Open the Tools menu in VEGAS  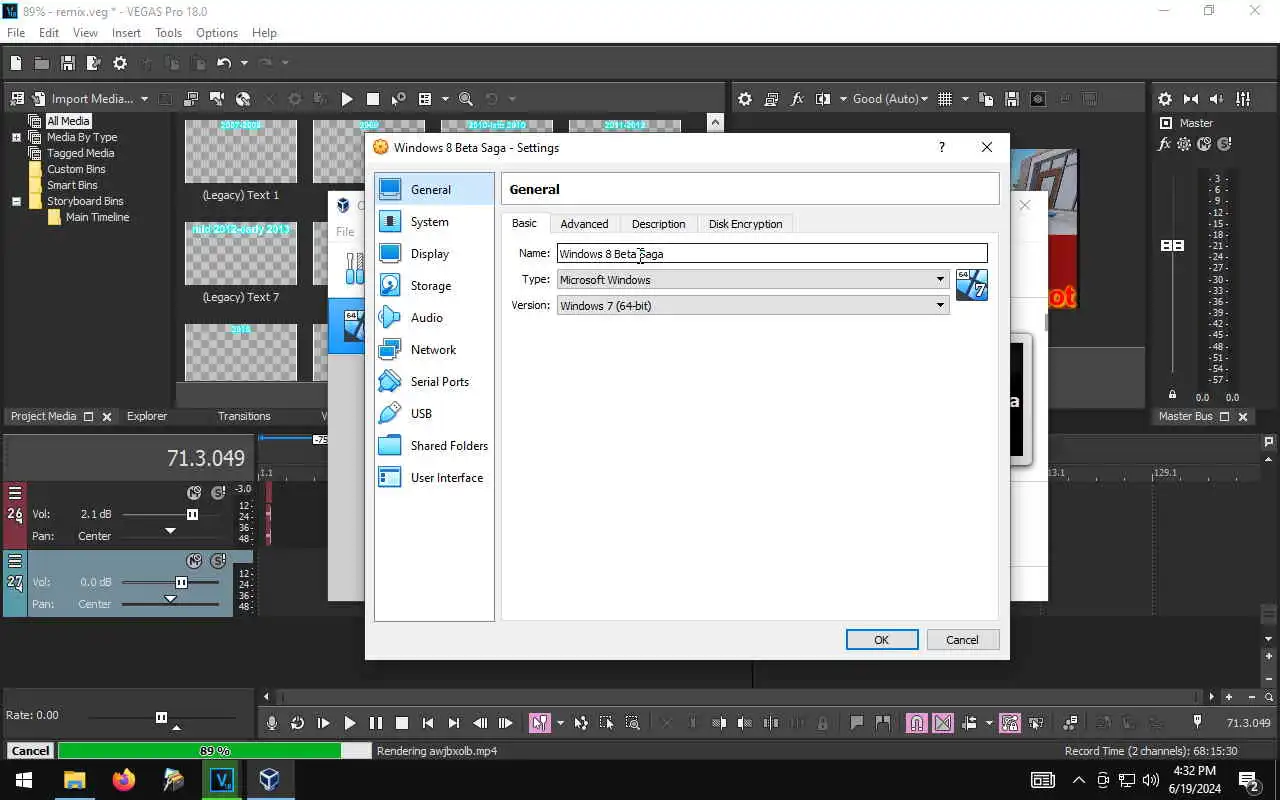pyautogui.click(x=168, y=33)
